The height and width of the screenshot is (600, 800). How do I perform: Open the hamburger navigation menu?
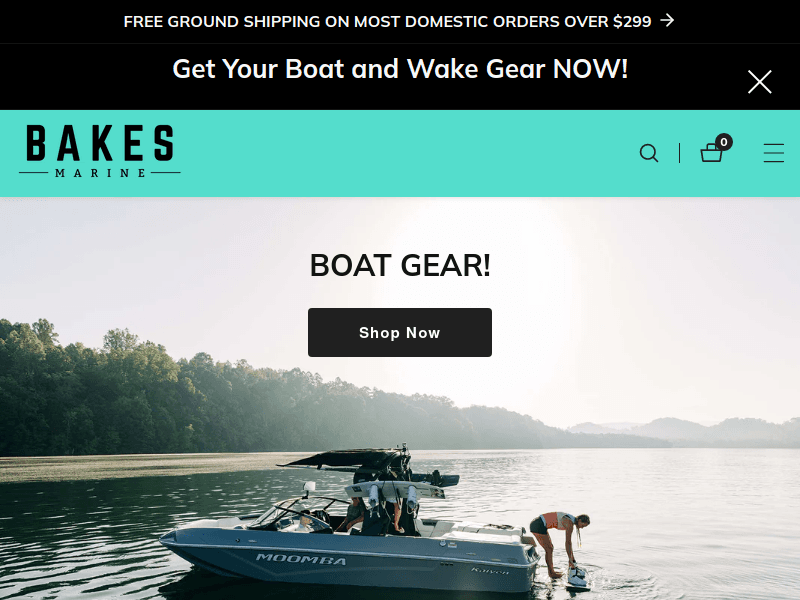click(x=773, y=153)
